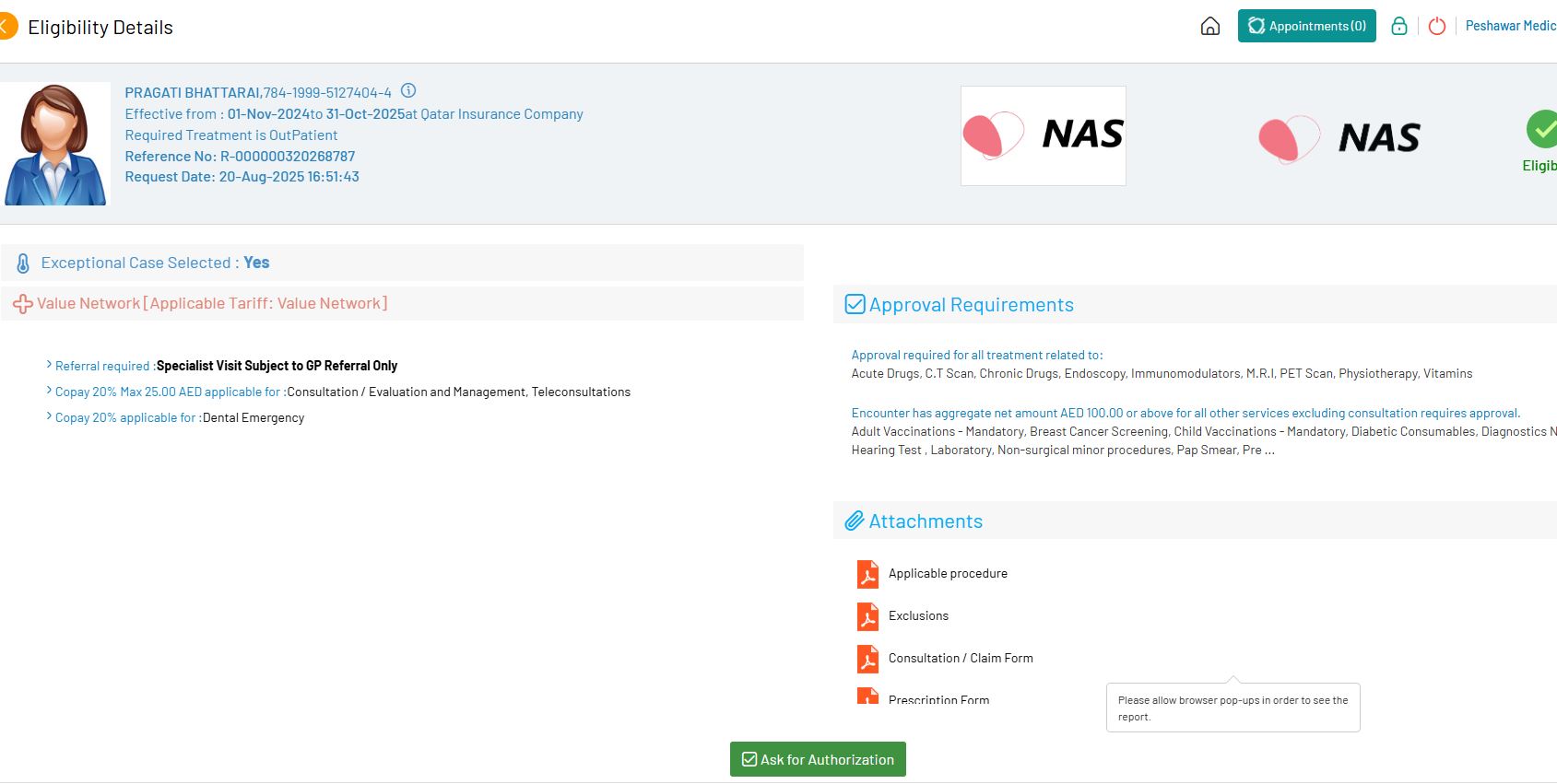Click Ask for Authorization button
The image size is (1557, 784).
pos(818,760)
